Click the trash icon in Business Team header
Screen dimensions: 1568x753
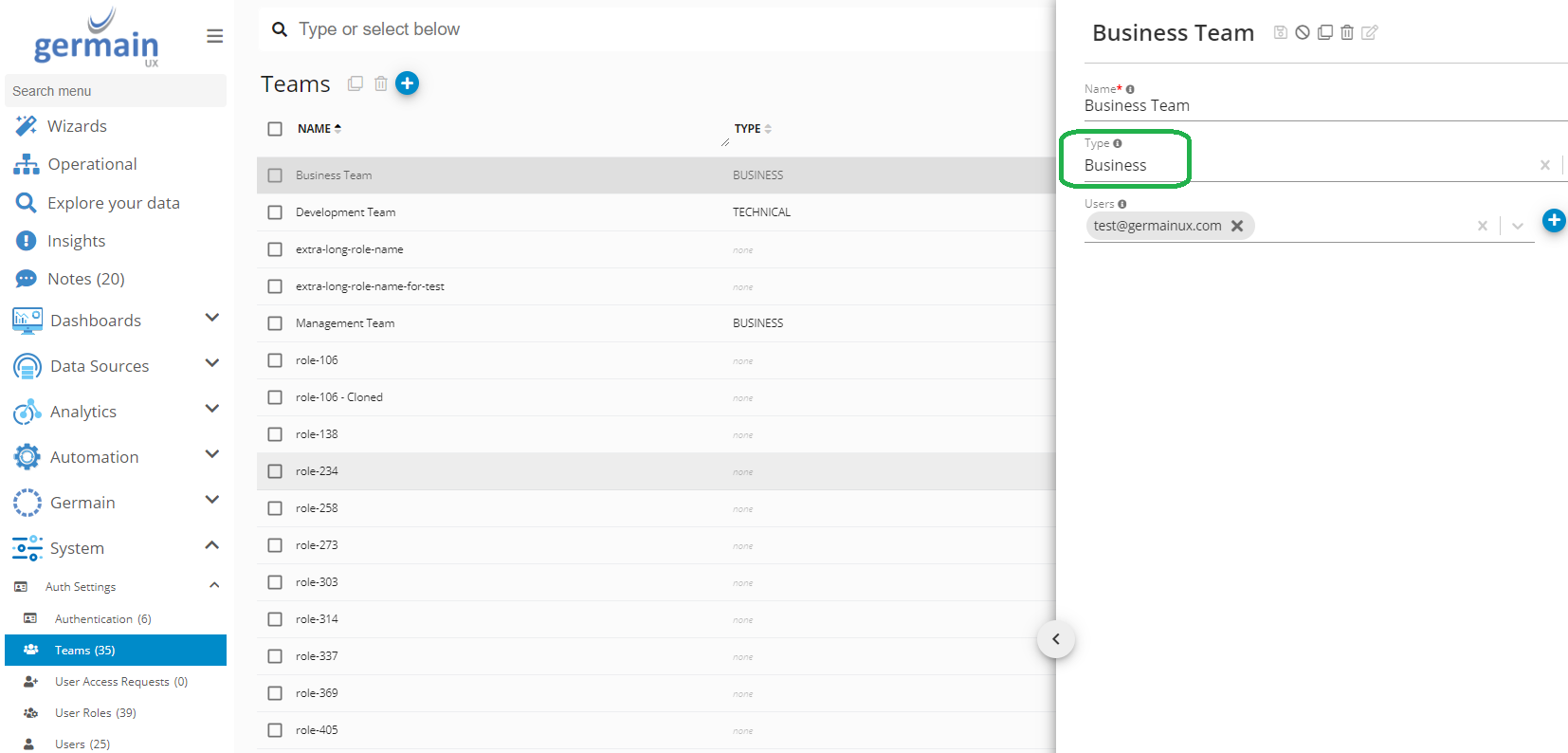[1346, 32]
